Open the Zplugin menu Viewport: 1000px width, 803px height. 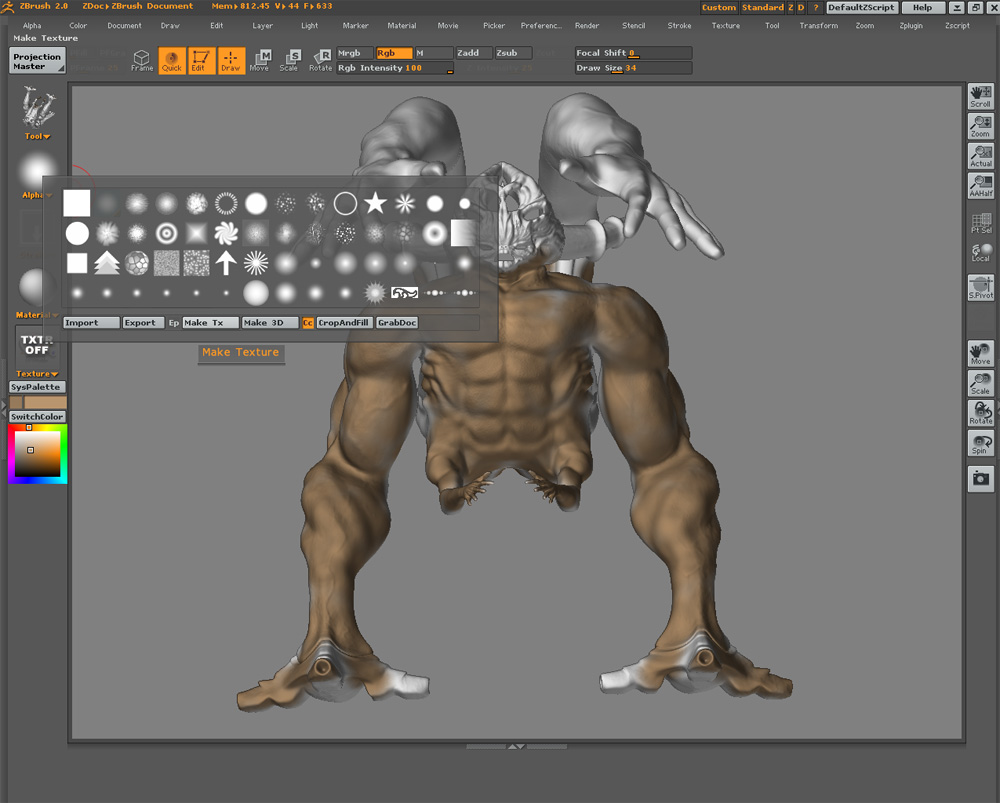[x=911, y=25]
